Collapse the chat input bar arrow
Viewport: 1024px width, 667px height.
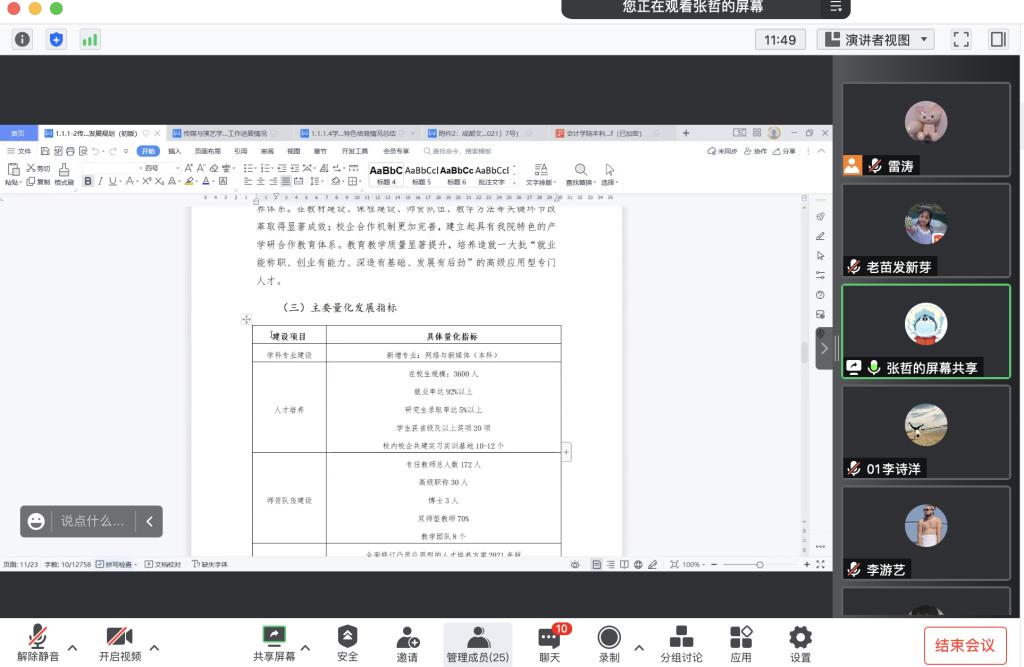tap(148, 521)
